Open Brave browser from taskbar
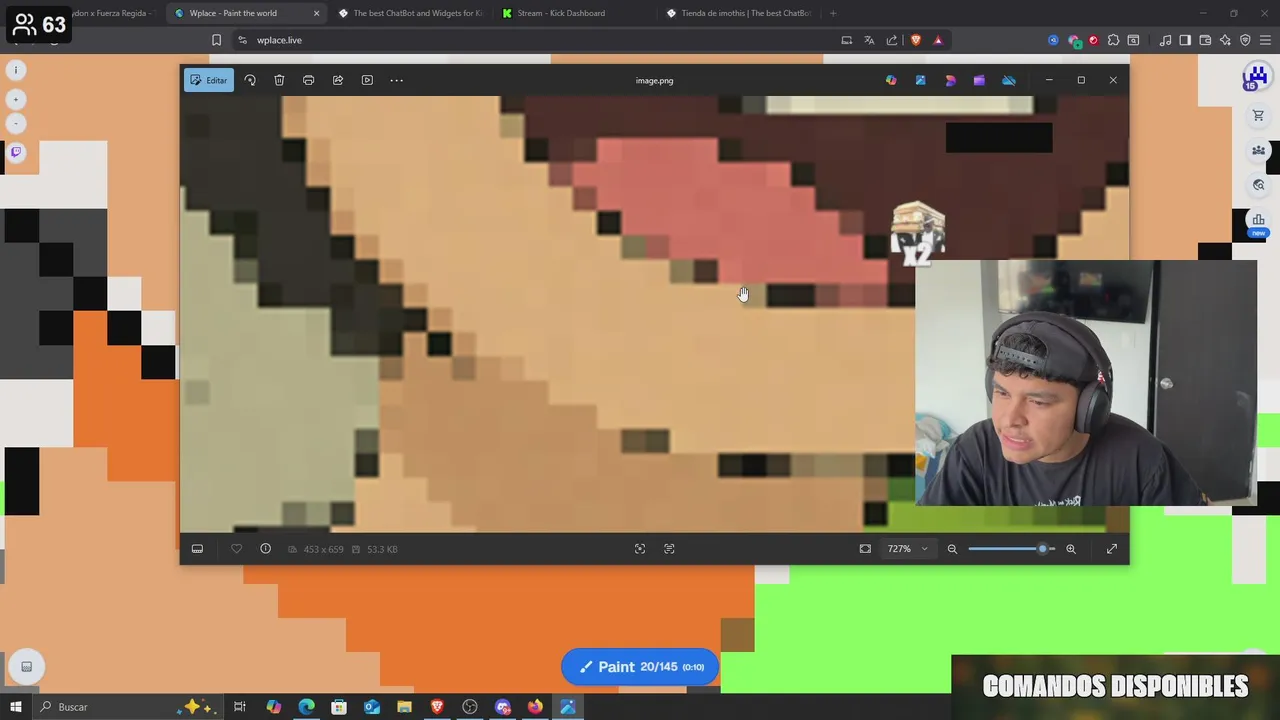The image size is (1280, 720). 437,707
